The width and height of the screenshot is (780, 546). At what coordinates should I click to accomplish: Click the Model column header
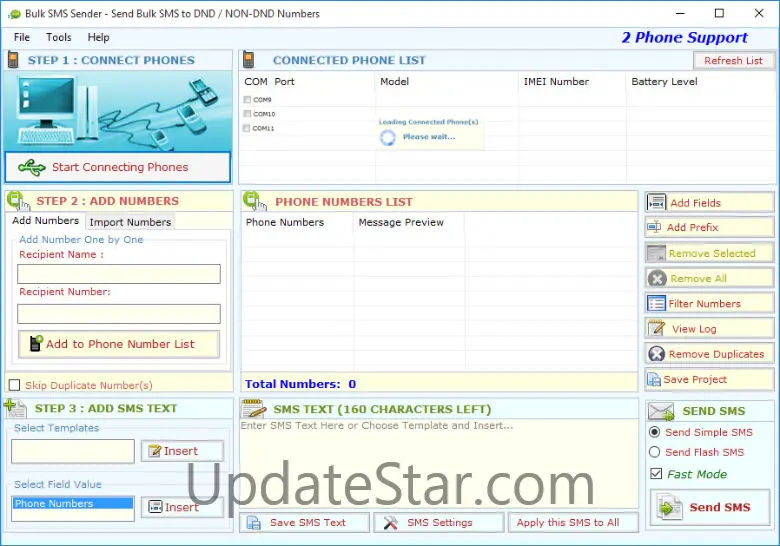point(394,82)
